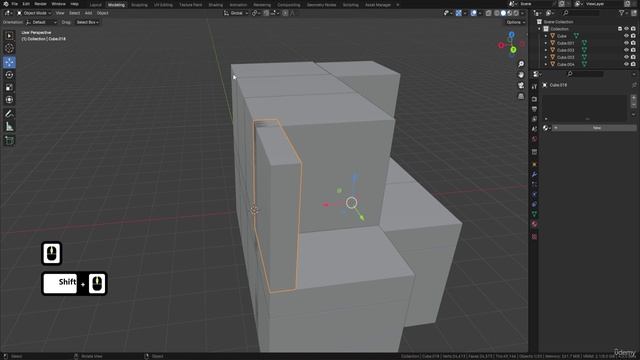Open the View Layer properties tab
This screenshot has height=360, width=640.
tap(534, 119)
